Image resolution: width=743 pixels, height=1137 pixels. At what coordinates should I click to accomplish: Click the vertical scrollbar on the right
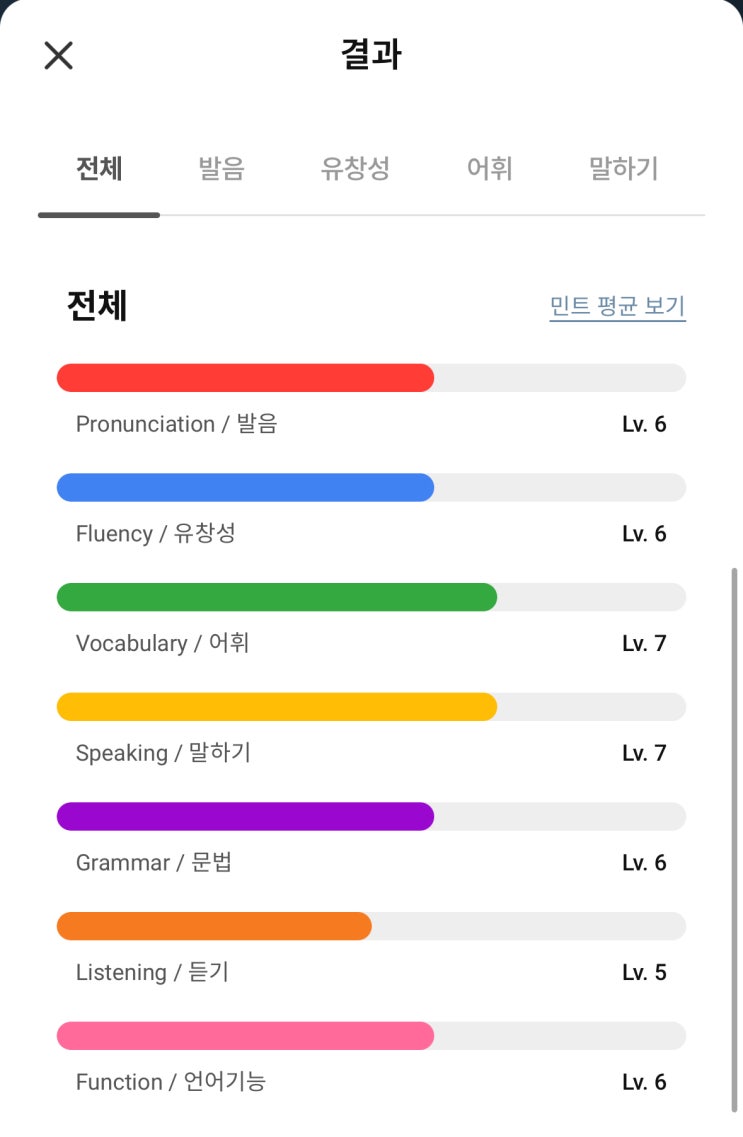click(735, 840)
